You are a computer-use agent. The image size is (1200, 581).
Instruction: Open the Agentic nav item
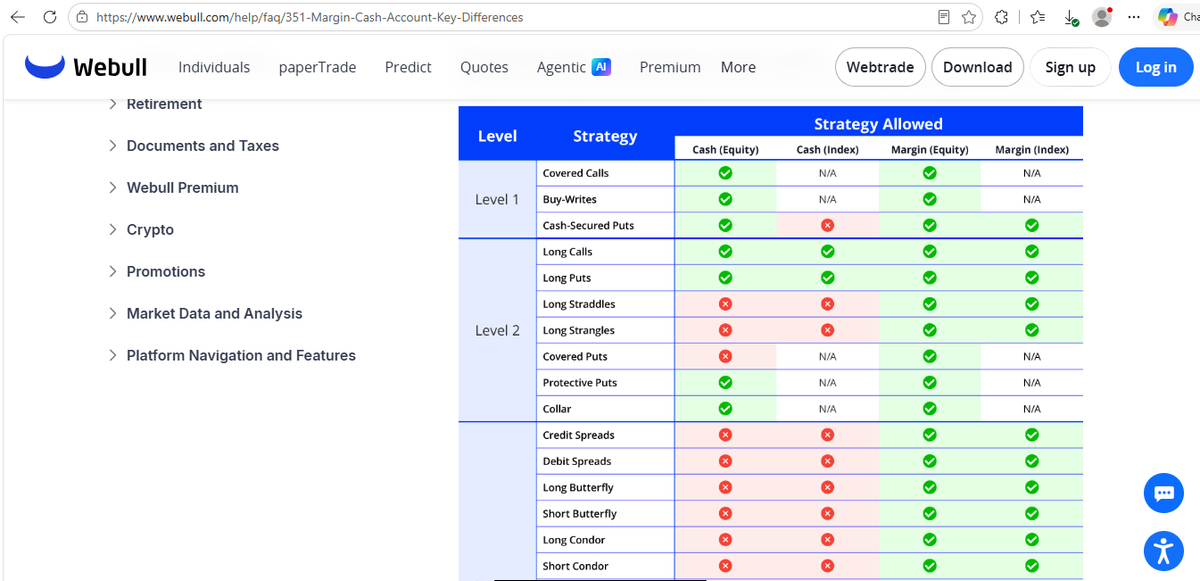(561, 67)
